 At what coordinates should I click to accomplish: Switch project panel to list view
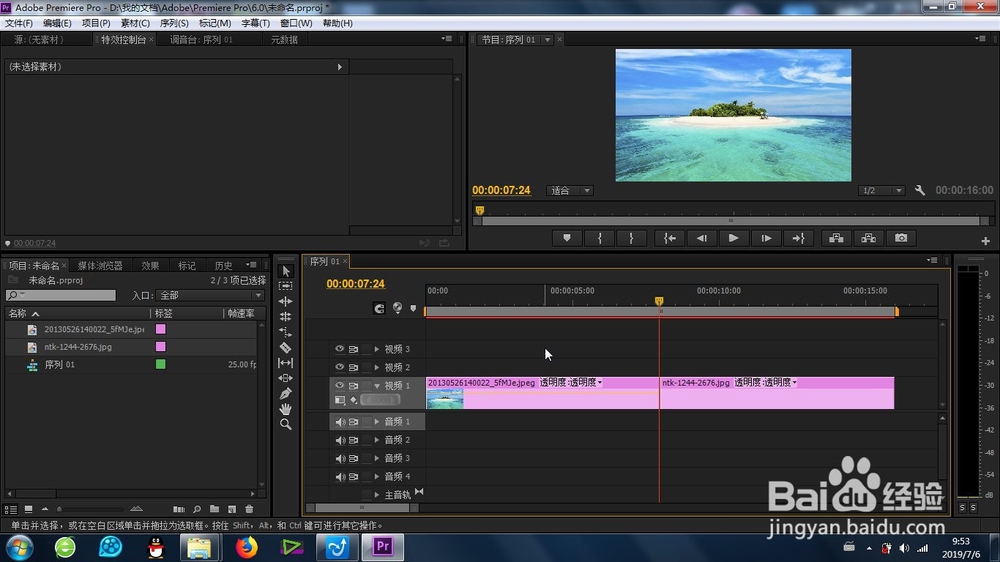pos(10,509)
